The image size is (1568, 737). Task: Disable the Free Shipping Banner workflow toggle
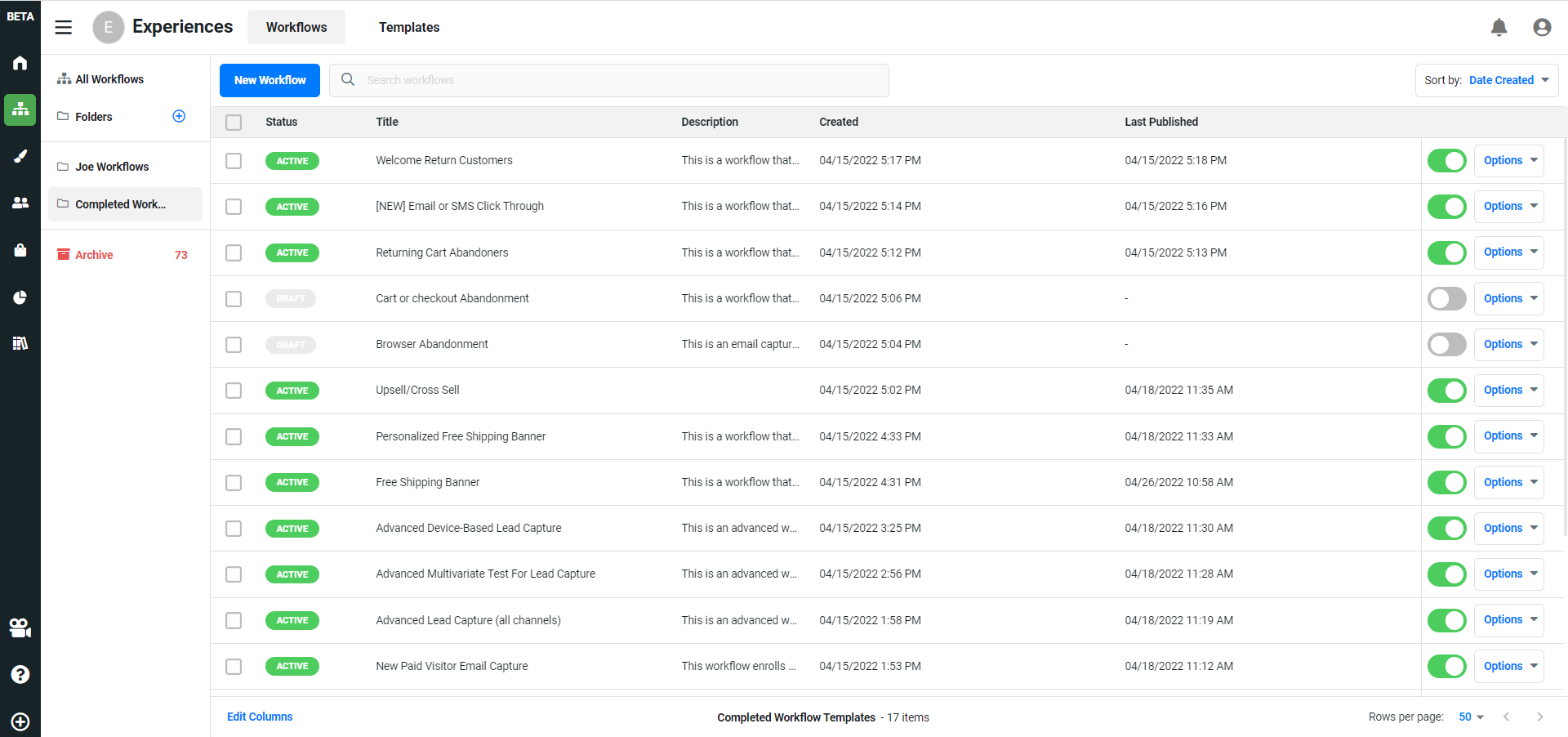(x=1446, y=482)
